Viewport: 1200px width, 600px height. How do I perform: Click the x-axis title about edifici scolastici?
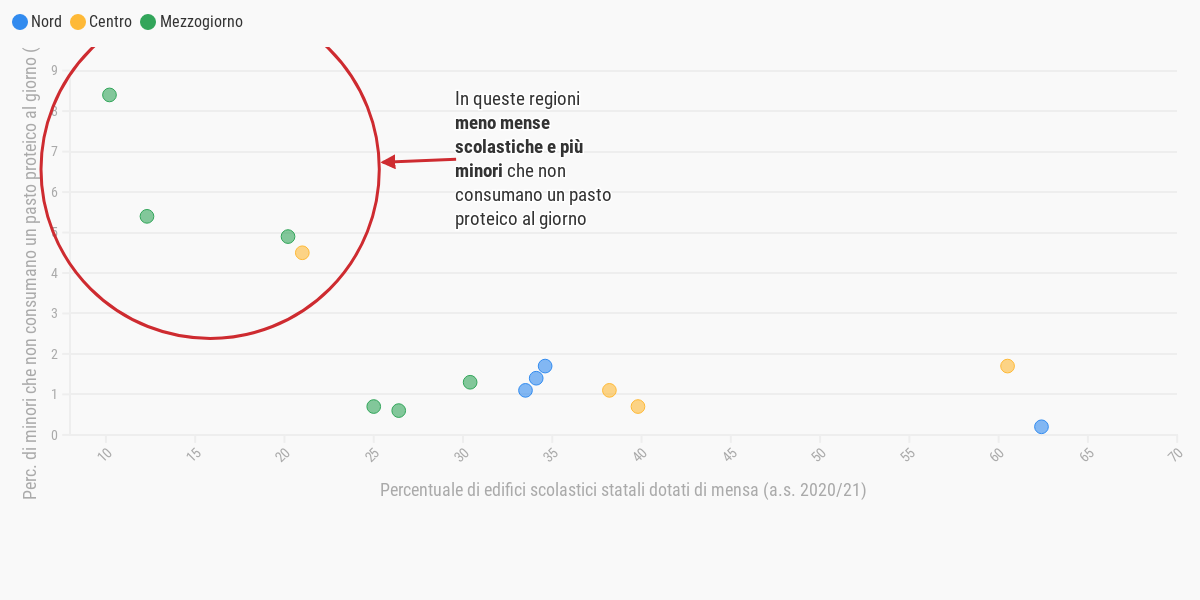(x=623, y=490)
